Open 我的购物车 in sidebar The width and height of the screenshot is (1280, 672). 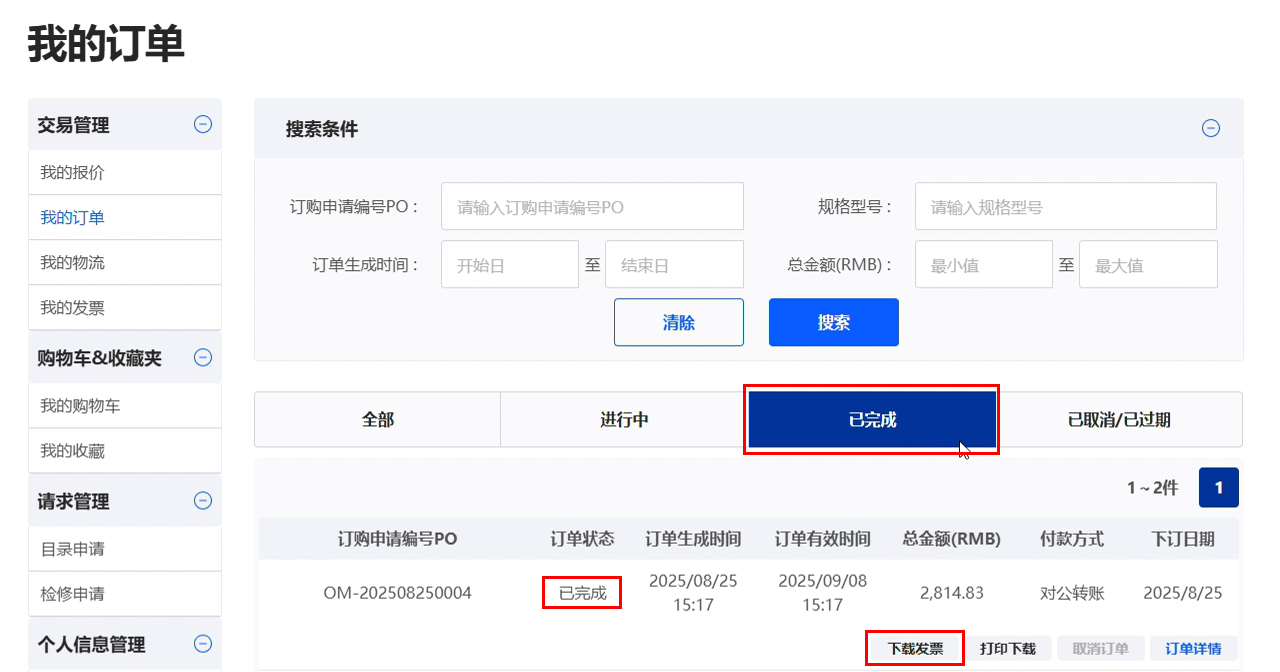[80, 406]
